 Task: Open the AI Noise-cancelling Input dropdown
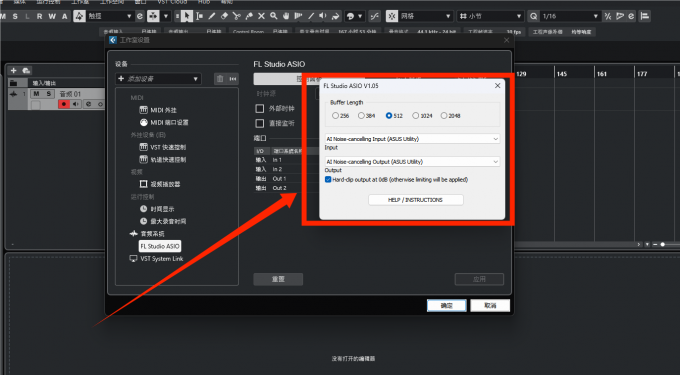click(412, 139)
